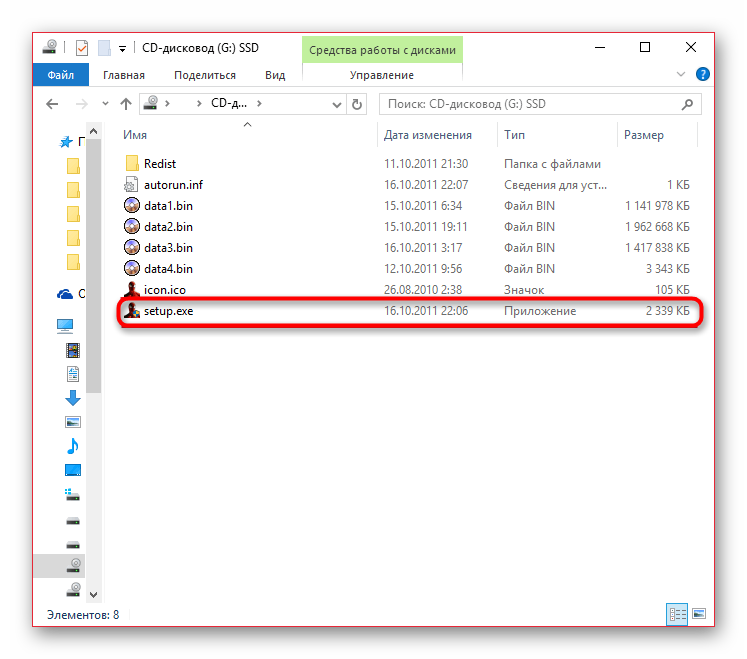Click the Forward navigation arrow
The image size is (747, 659).
point(81,104)
